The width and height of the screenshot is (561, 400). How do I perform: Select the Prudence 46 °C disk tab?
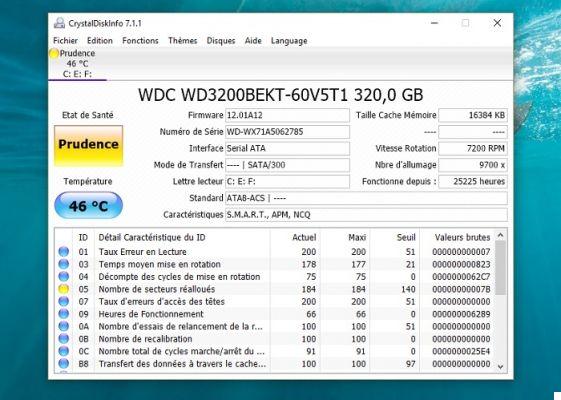[77, 64]
